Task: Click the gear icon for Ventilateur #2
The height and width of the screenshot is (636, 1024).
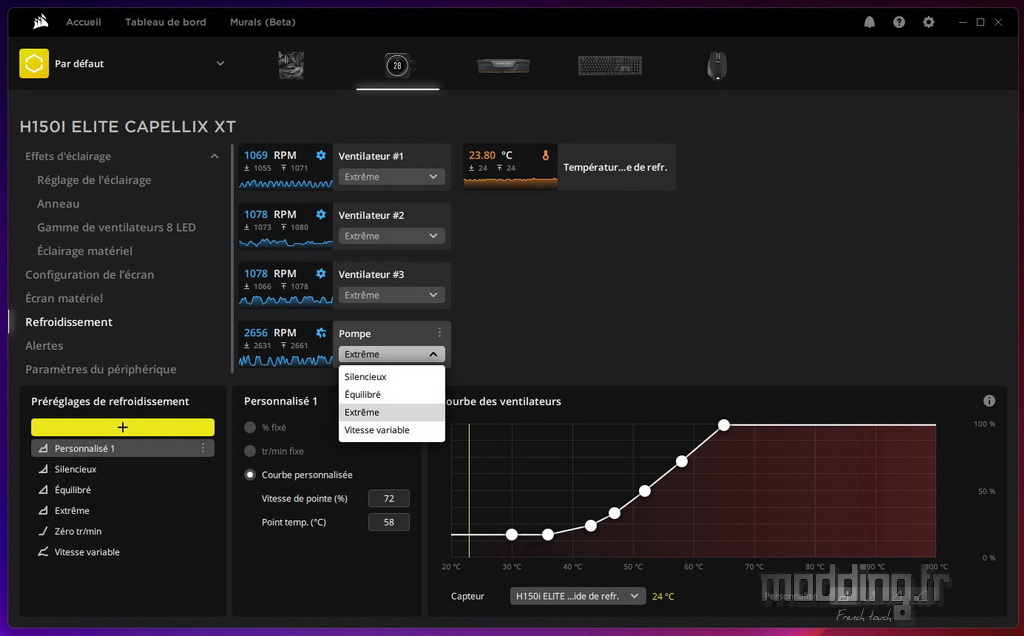Action: [321, 214]
